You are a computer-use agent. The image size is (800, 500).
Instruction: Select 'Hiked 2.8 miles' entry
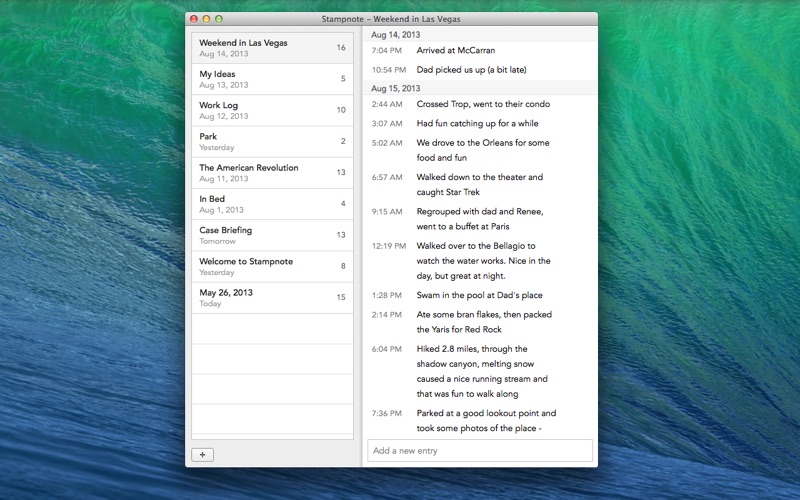(482, 371)
